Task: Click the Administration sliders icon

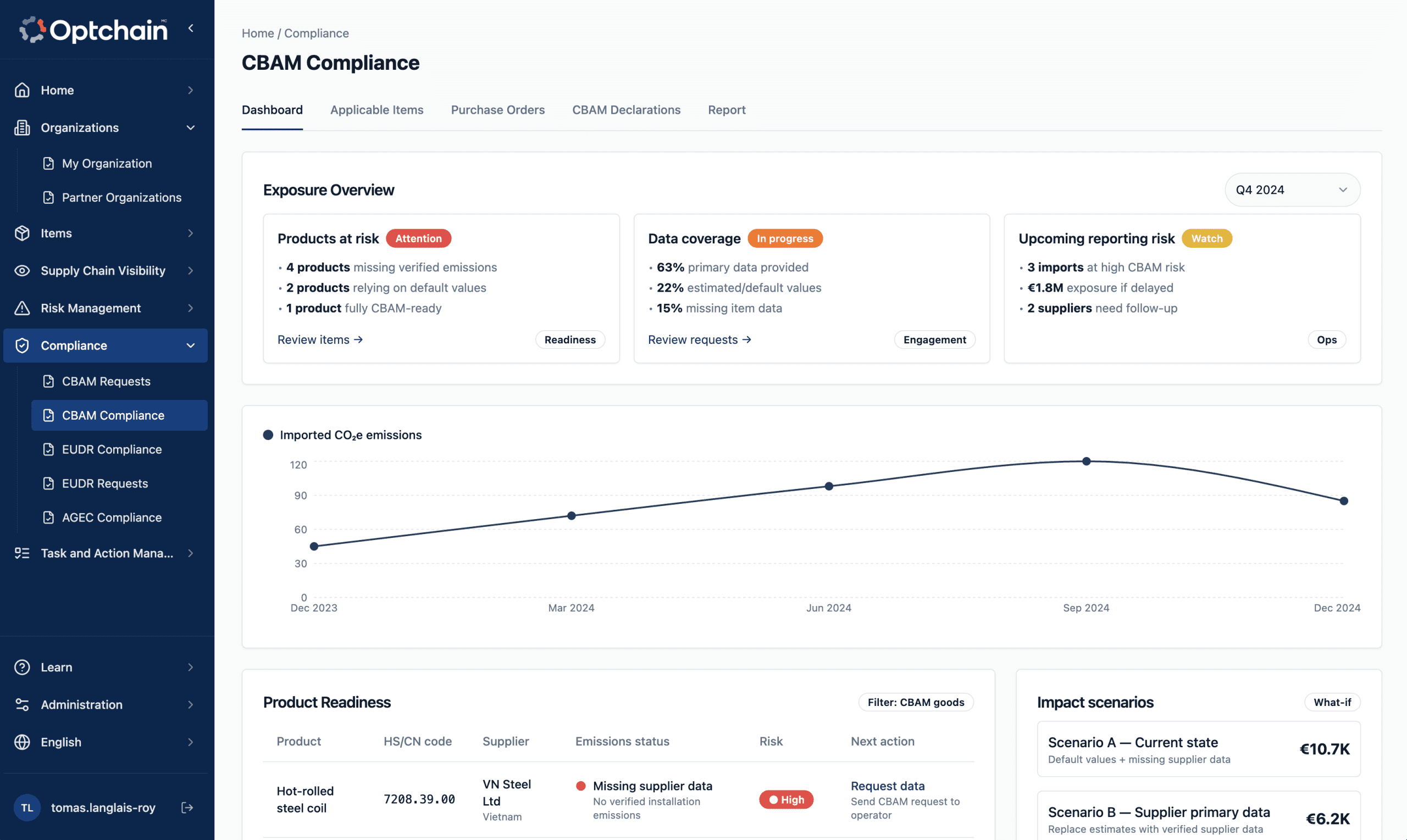Action: click(22, 705)
